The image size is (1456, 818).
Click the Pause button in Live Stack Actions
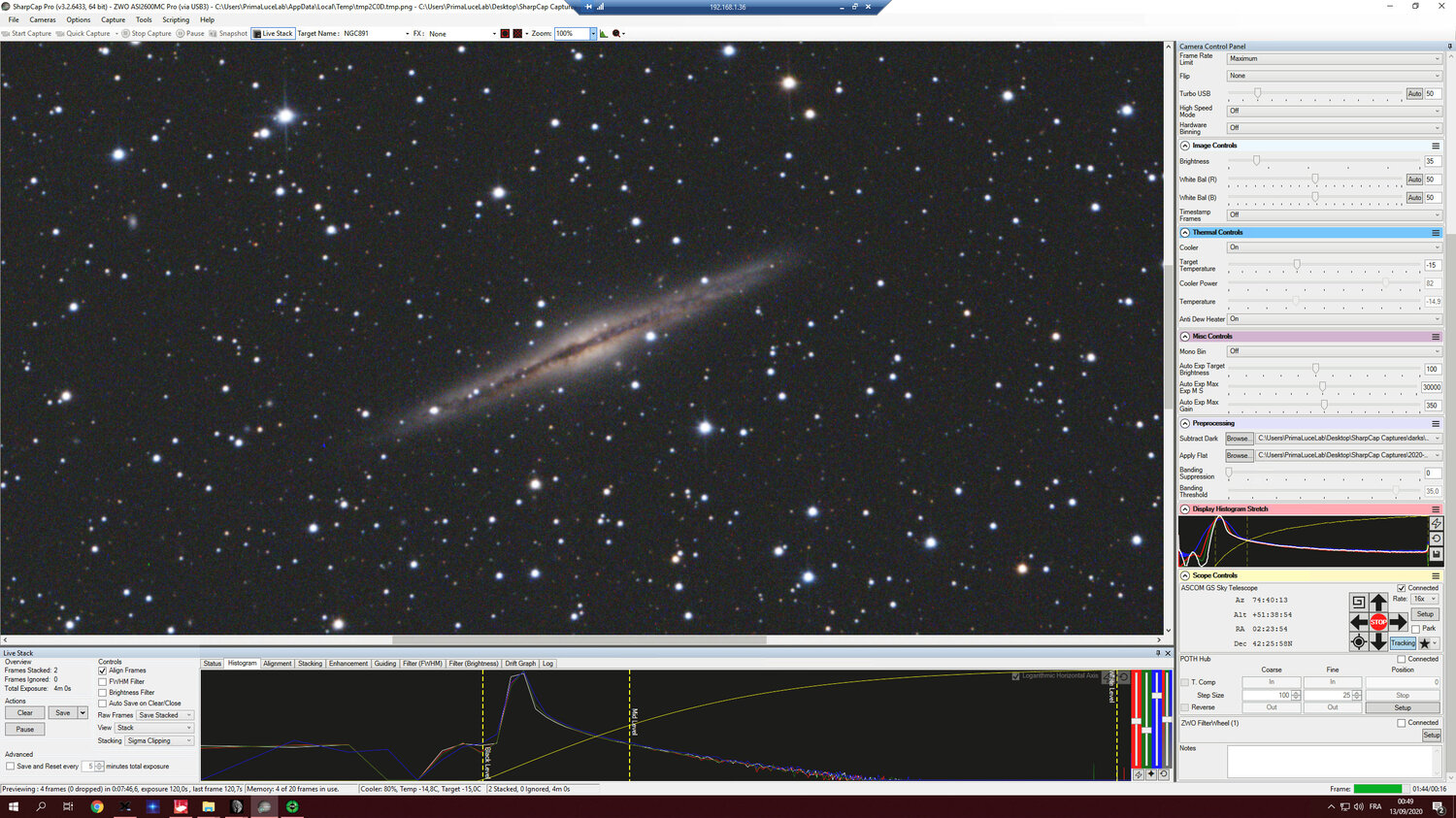point(25,730)
